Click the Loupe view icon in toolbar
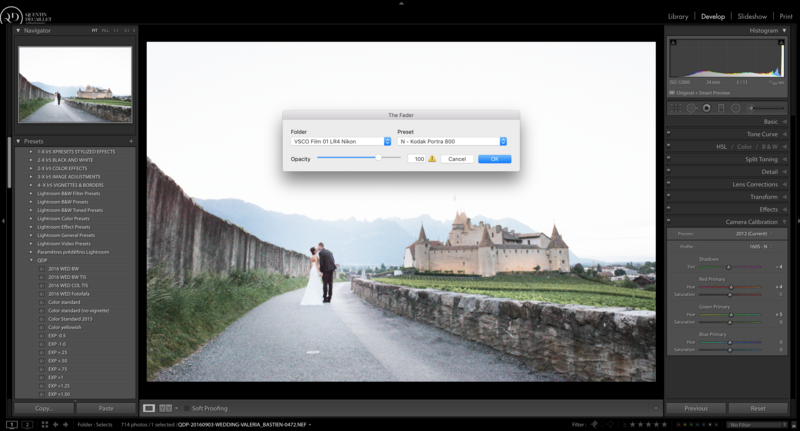800x431 pixels. coord(149,408)
